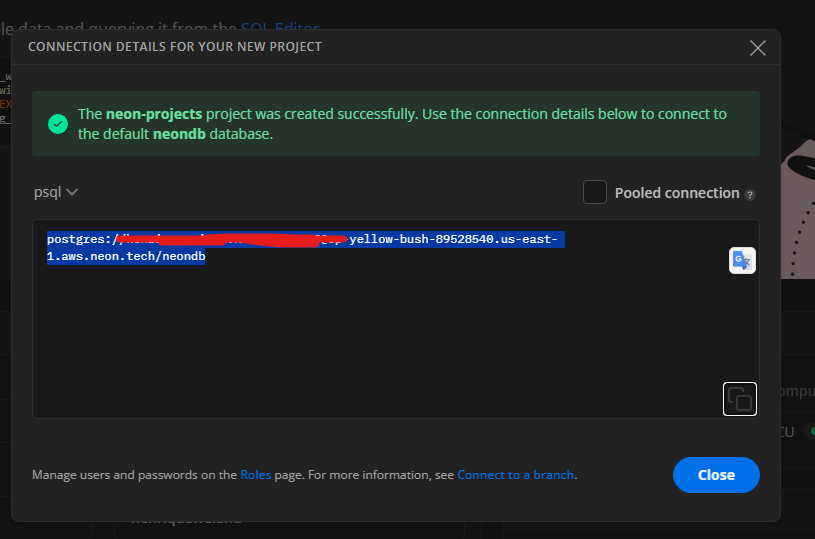815x539 pixels.
Task: Open the Pooled connection help tooltip
Action: pos(750,195)
